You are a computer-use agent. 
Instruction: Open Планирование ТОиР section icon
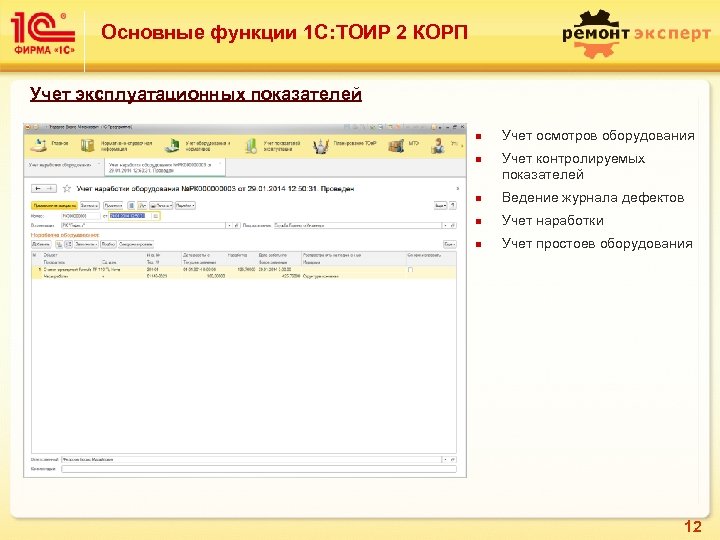tap(321, 146)
